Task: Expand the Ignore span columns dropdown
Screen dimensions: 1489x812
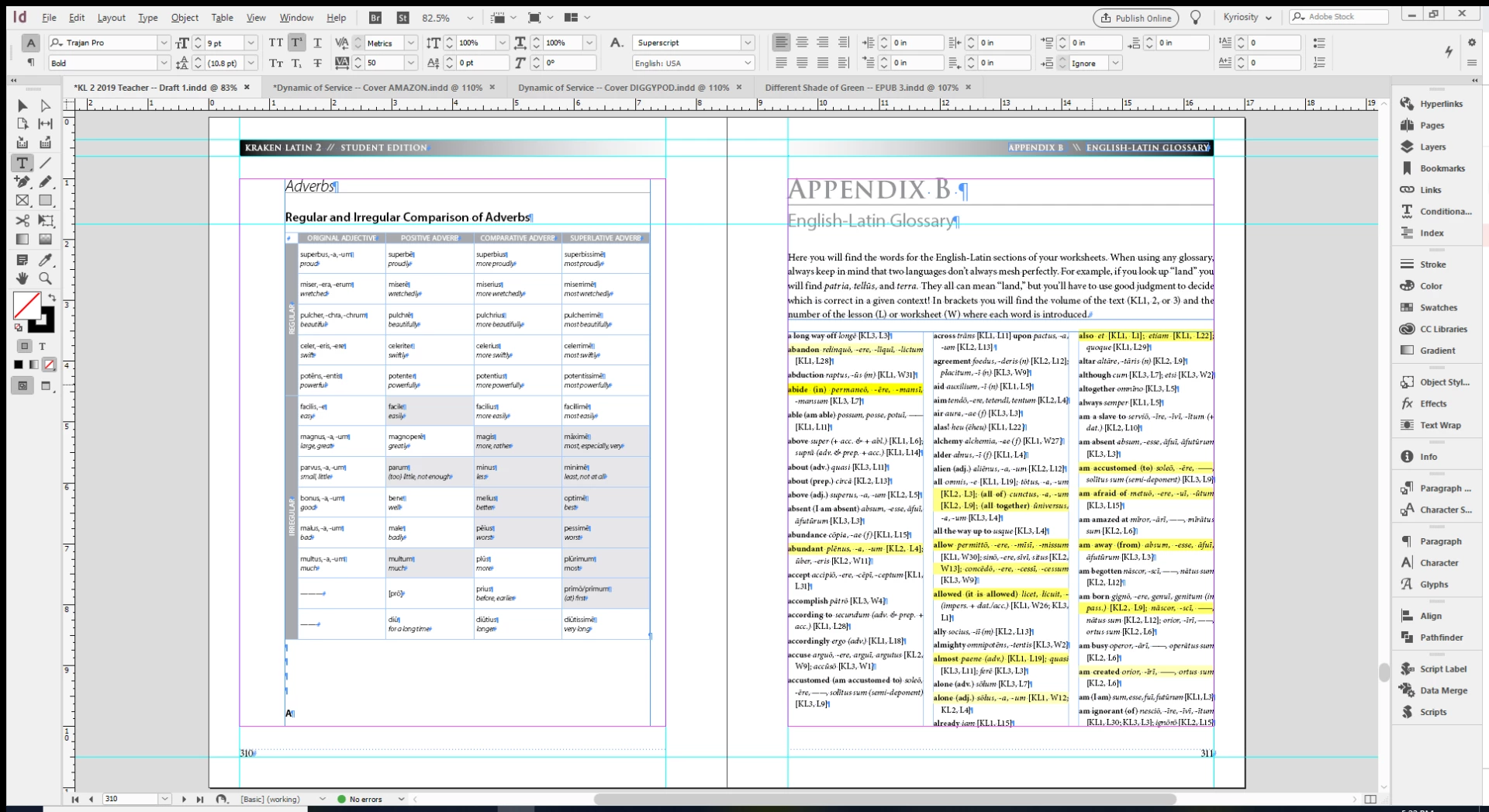Action: (1115, 63)
